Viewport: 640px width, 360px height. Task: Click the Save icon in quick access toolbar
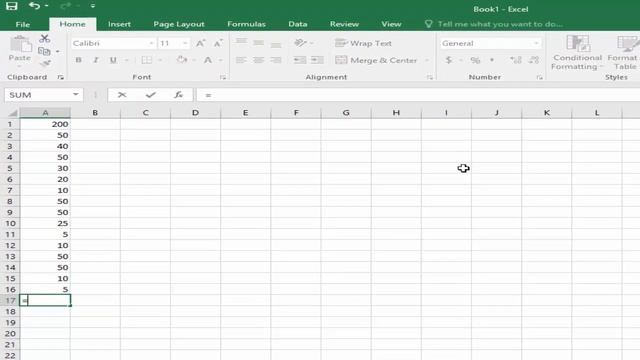pyautogui.click(x=11, y=6)
